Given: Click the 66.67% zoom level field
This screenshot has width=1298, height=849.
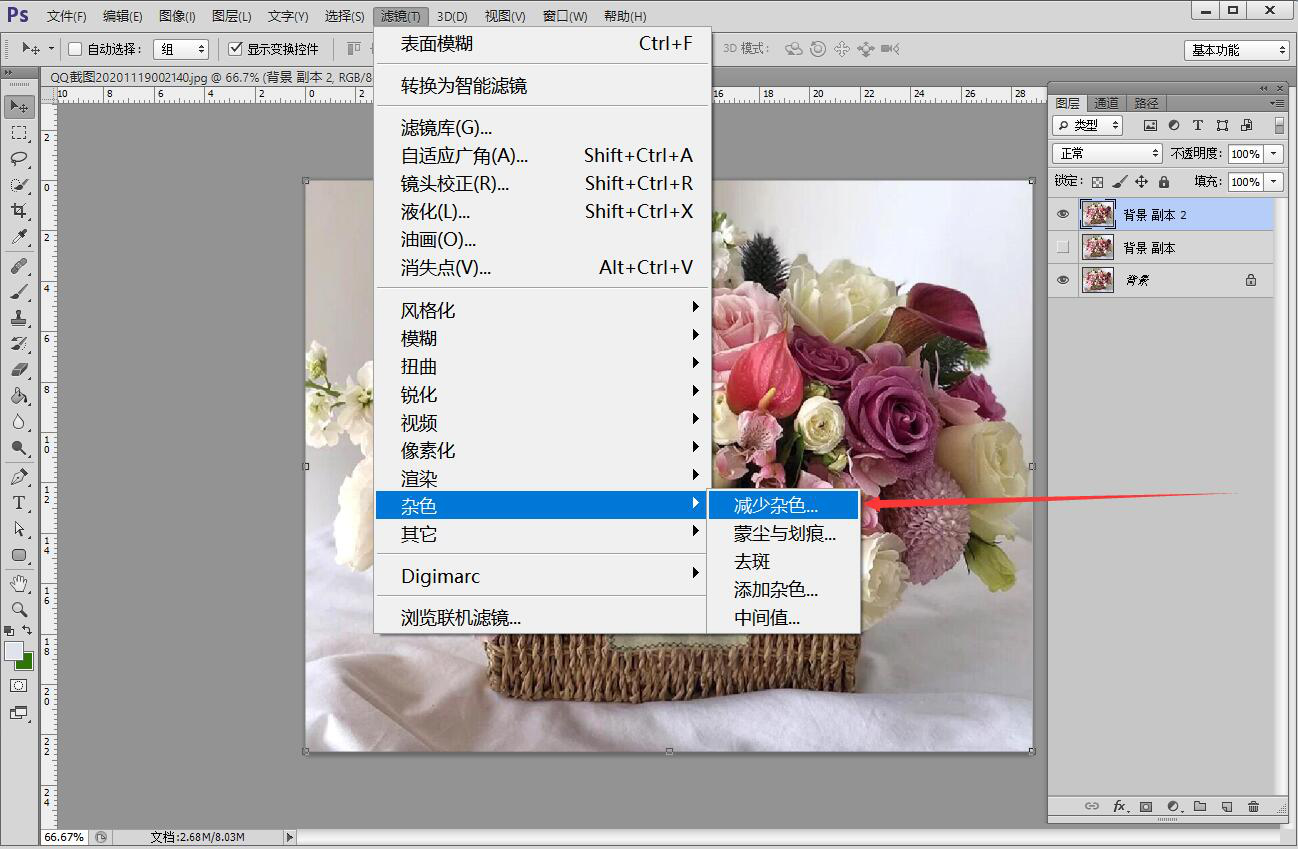Looking at the screenshot, I should (x=64, y=837).
